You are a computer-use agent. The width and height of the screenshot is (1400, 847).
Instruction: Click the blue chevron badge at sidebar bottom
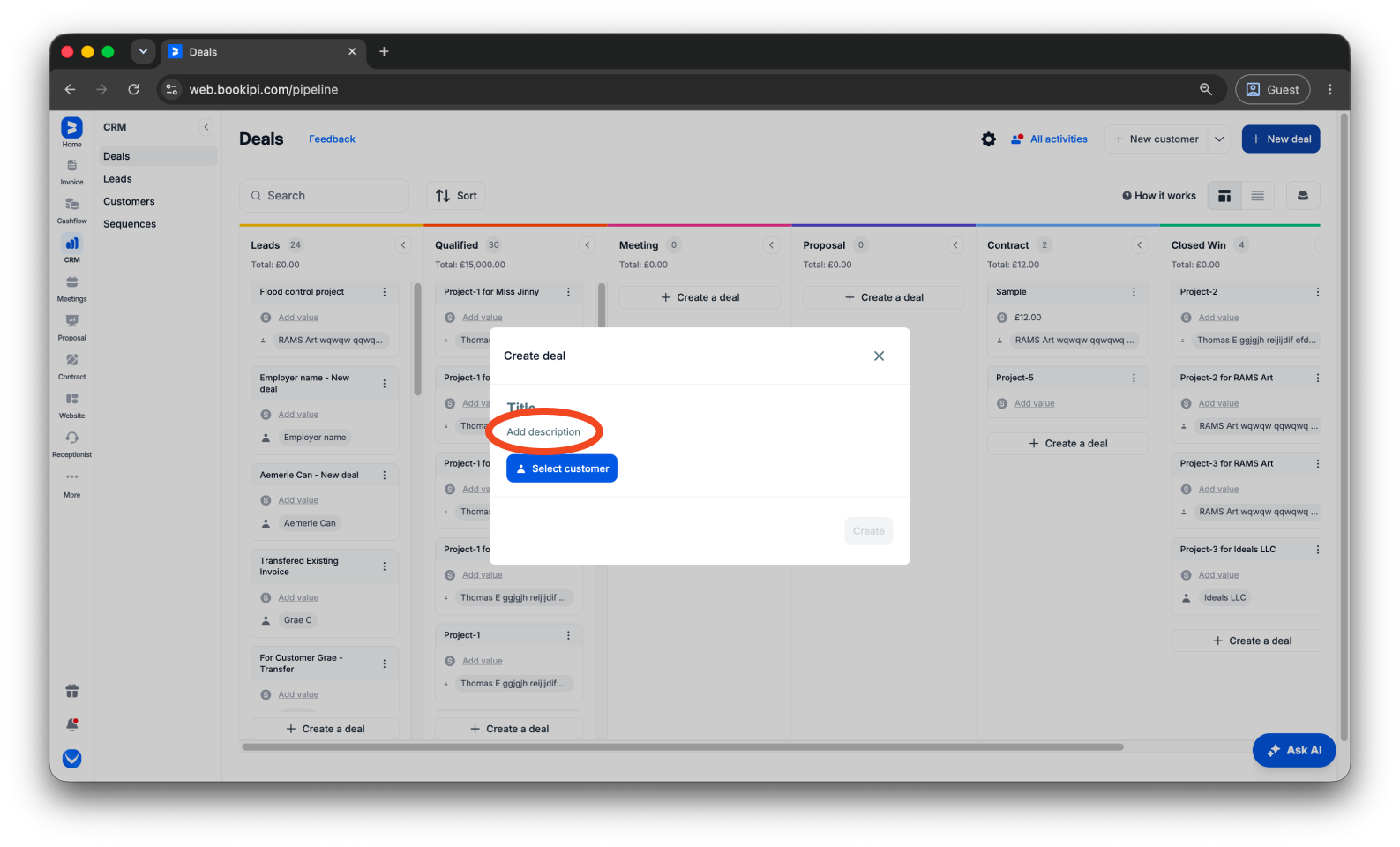pyautogui.click(x=71, y=759)
